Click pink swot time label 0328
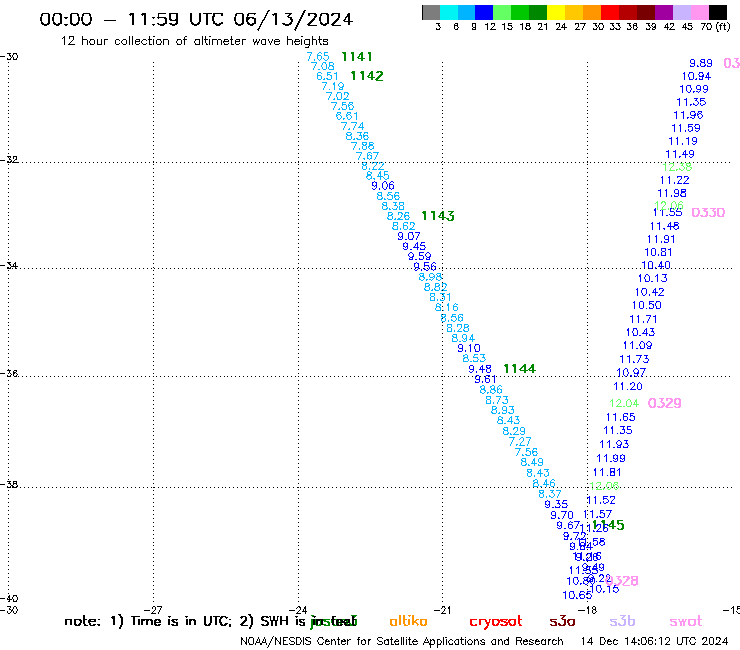The height and width of the screenshot is (650, 740). pyautogui.click(x=622, y=581)
